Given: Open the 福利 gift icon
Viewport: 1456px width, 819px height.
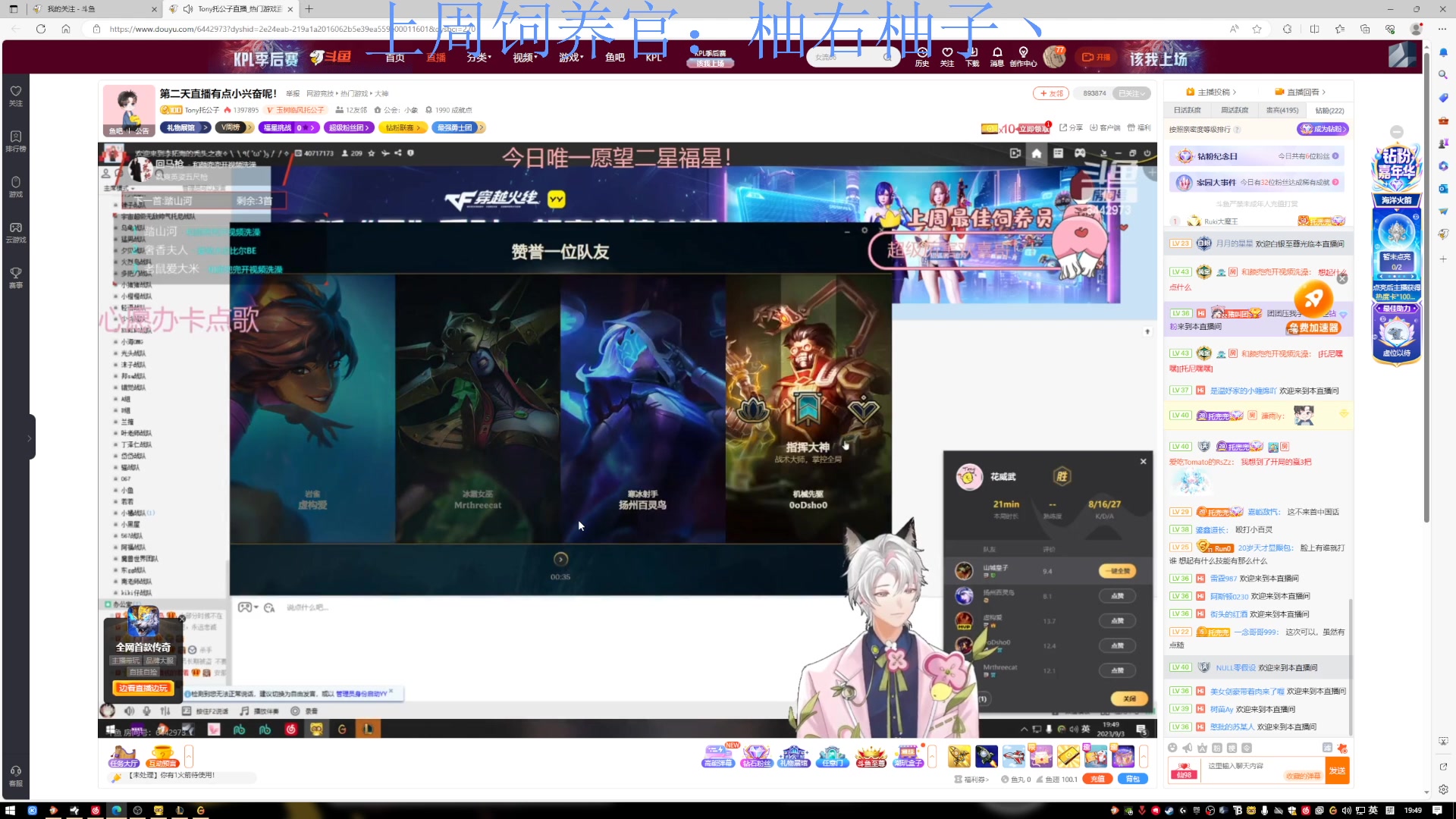Looking at the screenshot, I should 1139,127.
